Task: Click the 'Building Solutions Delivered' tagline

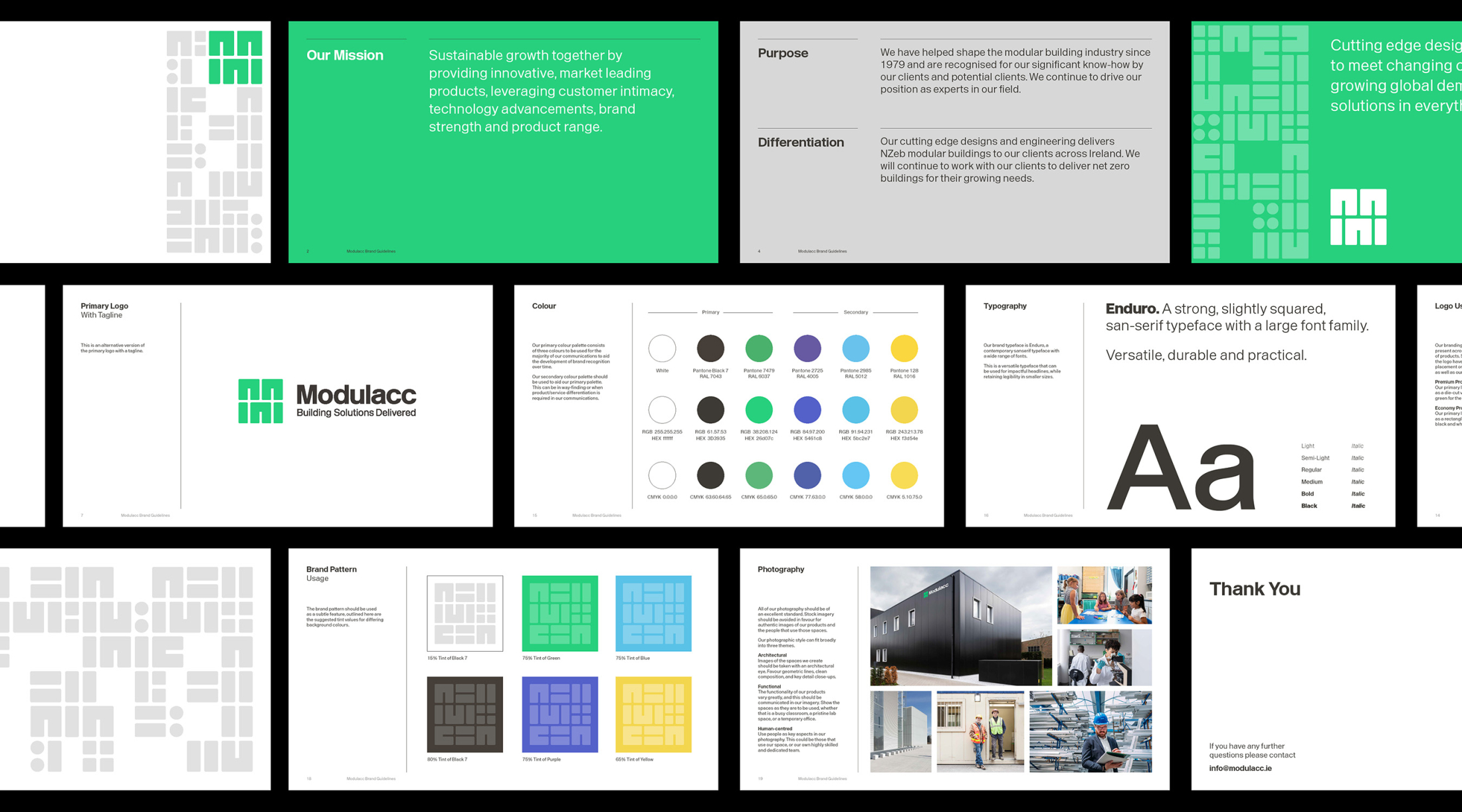Action: (356, 413)
